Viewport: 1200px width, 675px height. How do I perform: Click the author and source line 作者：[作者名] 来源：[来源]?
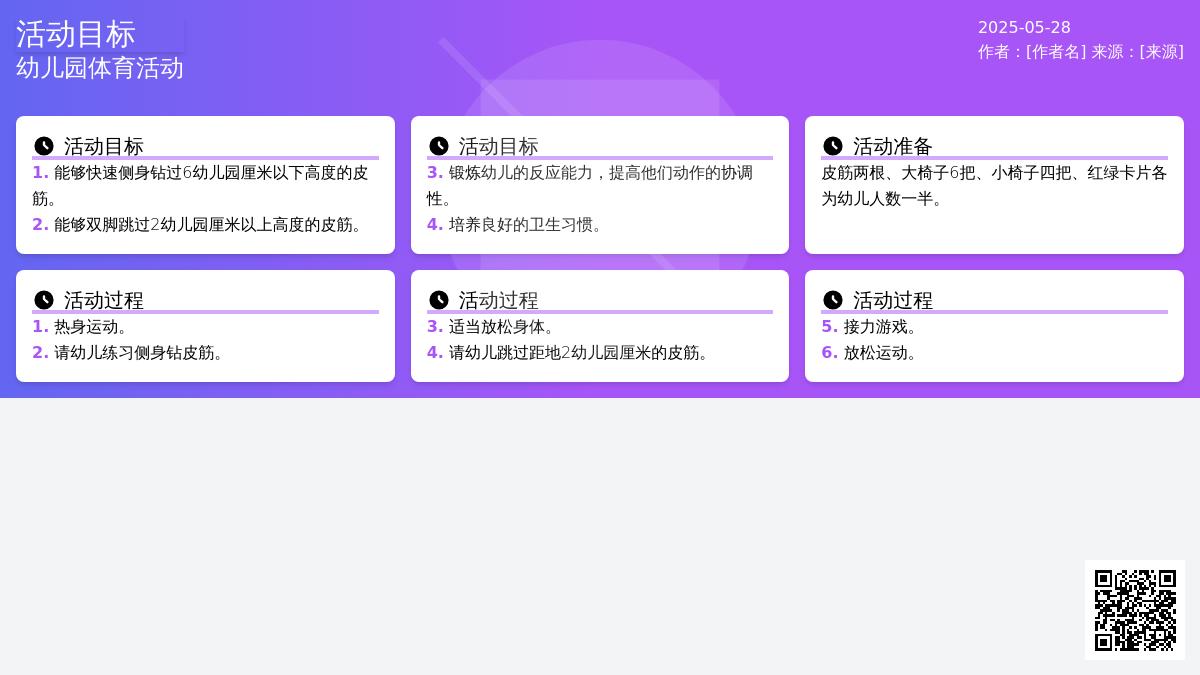point(1081,52)
